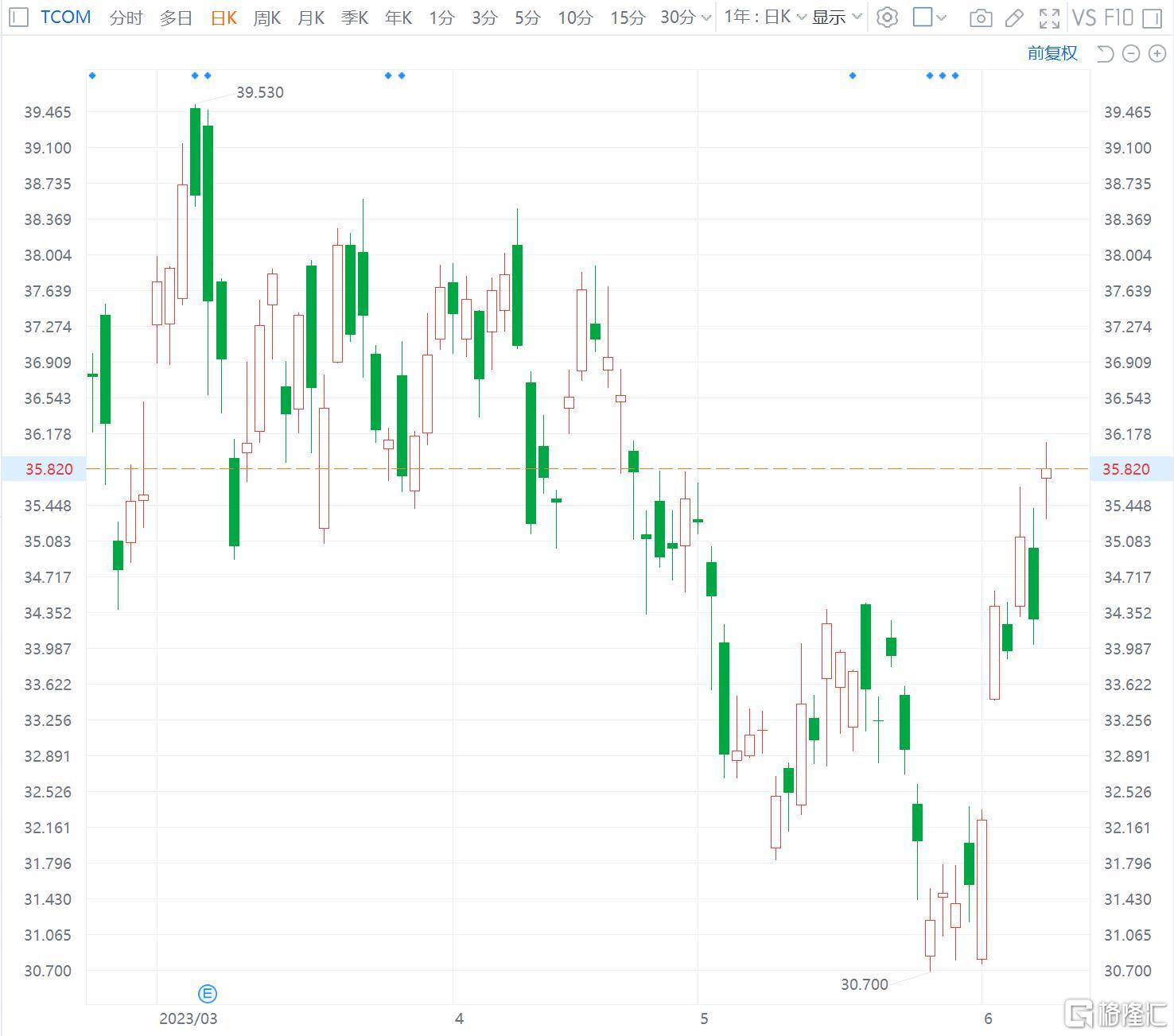This screenshot has height=1036, width=1174.
Task: Click the 39.530 high price label
Action: tap(260, 92)
